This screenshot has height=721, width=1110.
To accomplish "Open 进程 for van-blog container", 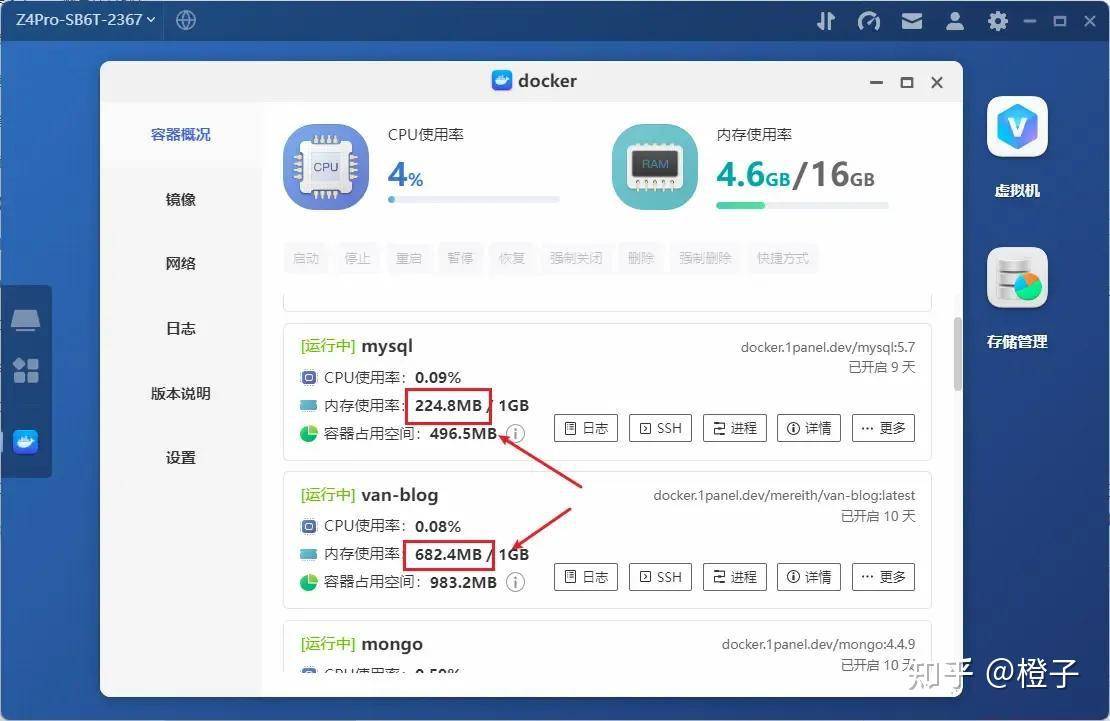I will [735, 577].
